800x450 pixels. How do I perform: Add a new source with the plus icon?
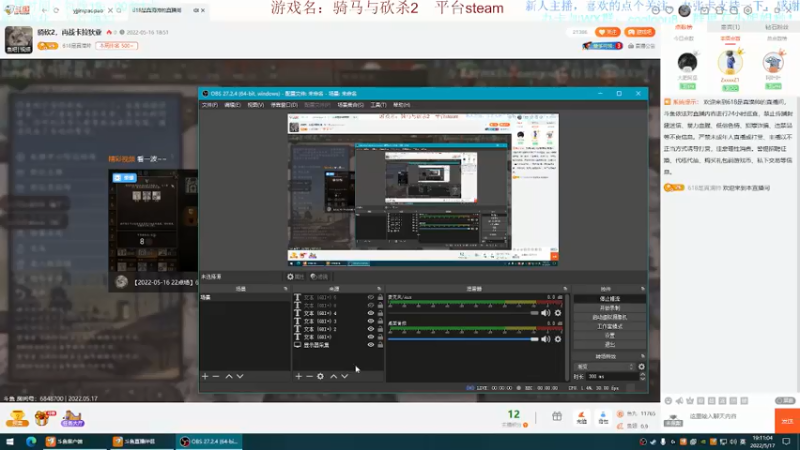coord(298,377)
